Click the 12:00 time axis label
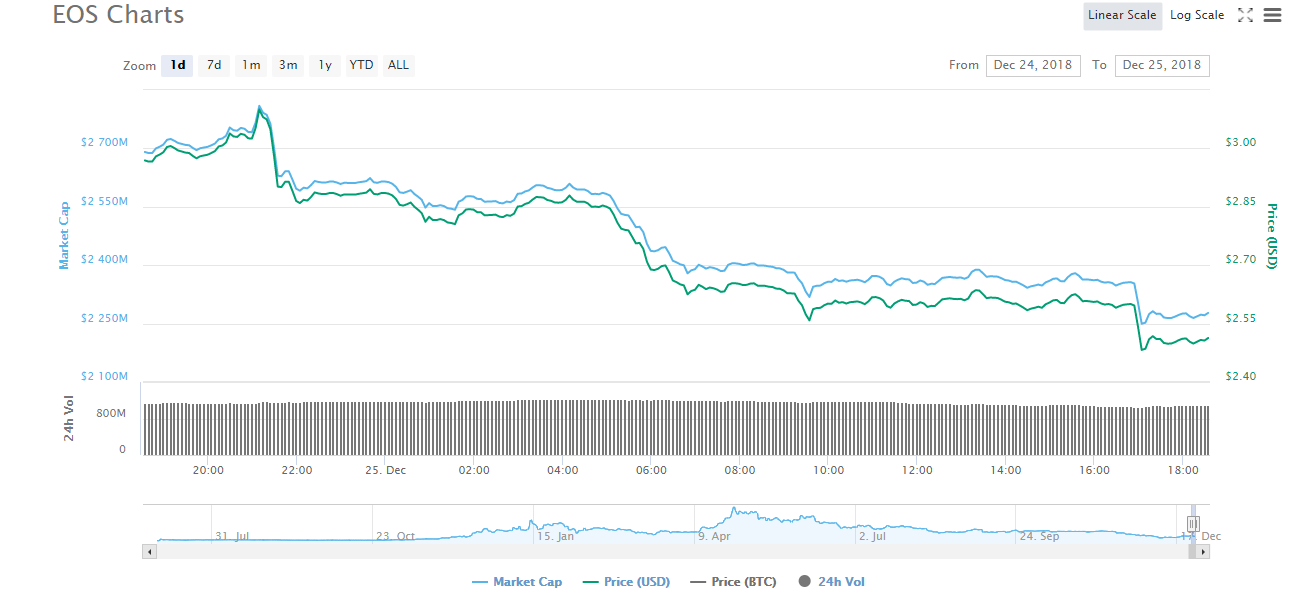This screenshot has height=597, width=1289. [917, 470]
